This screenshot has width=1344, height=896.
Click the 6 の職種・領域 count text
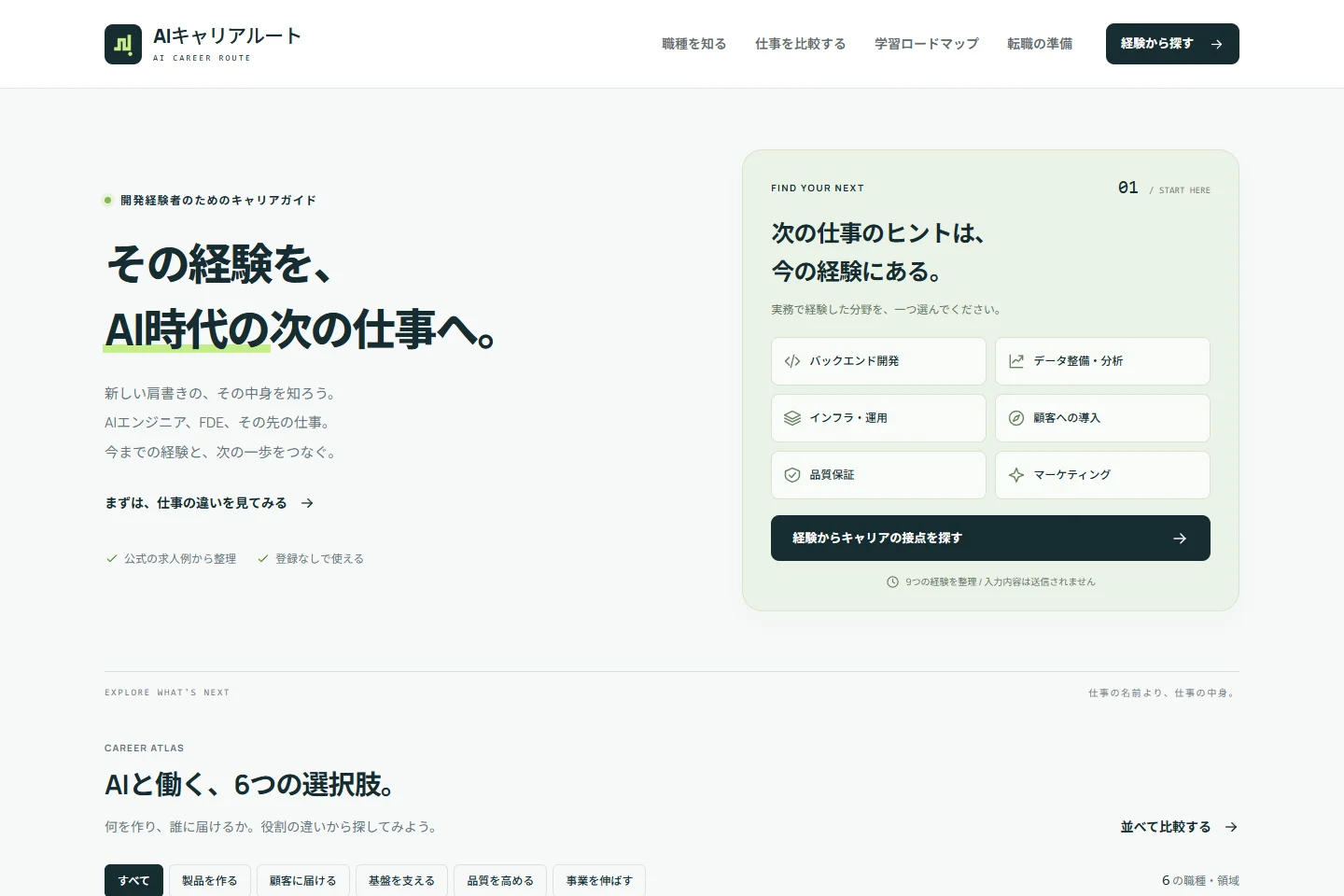click(1200, 880)
